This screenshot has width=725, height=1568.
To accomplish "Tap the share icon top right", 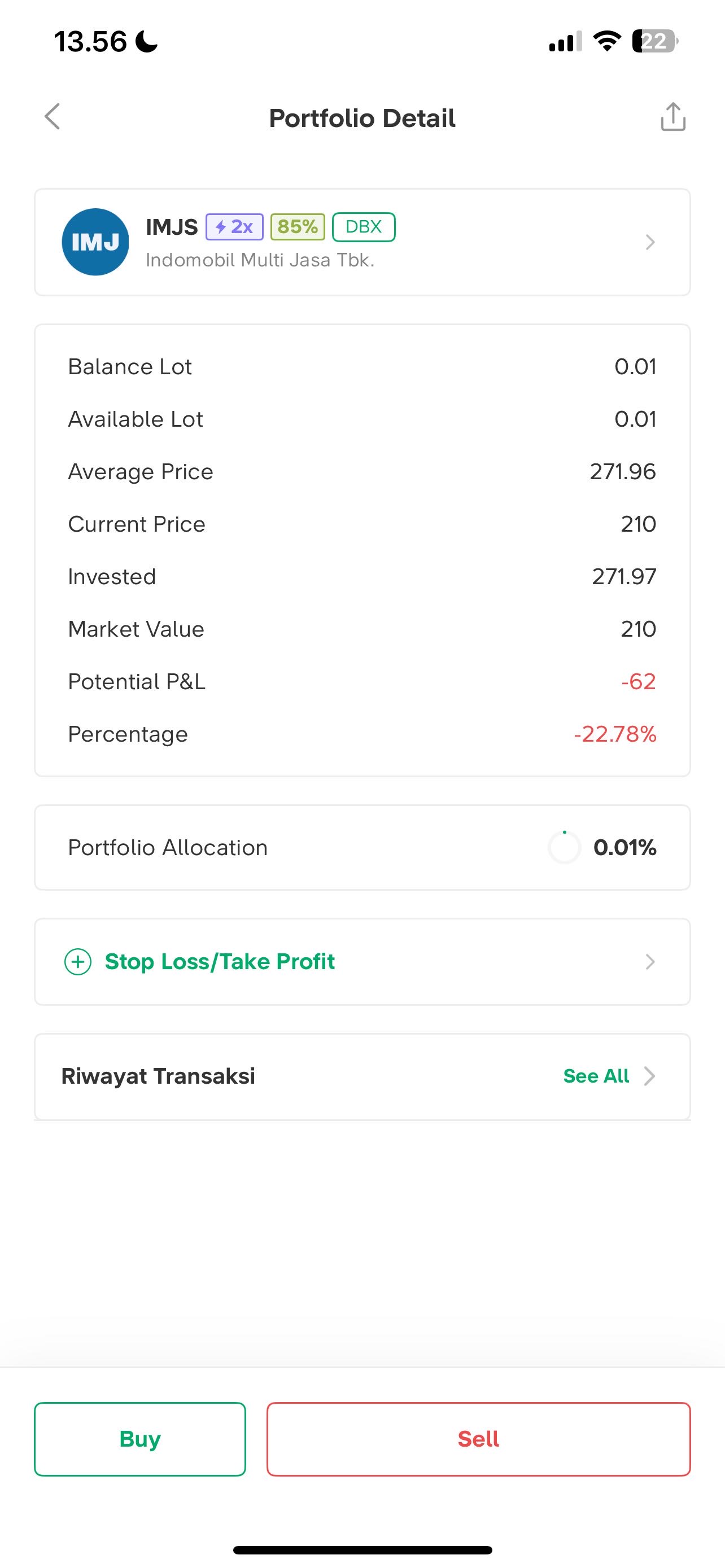I will [x=672, y=117].
